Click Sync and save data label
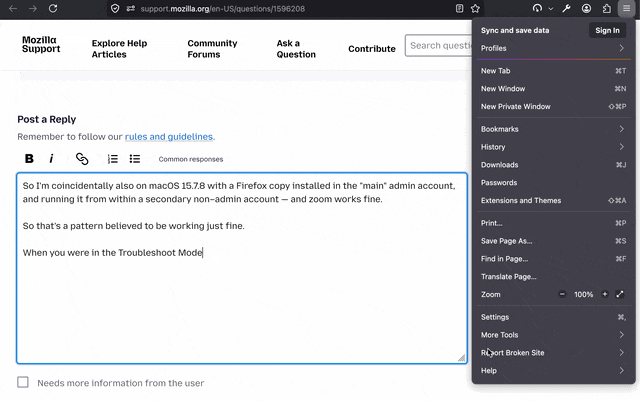Viewport: 640px width, 401px height. click(x=515, y=30)
